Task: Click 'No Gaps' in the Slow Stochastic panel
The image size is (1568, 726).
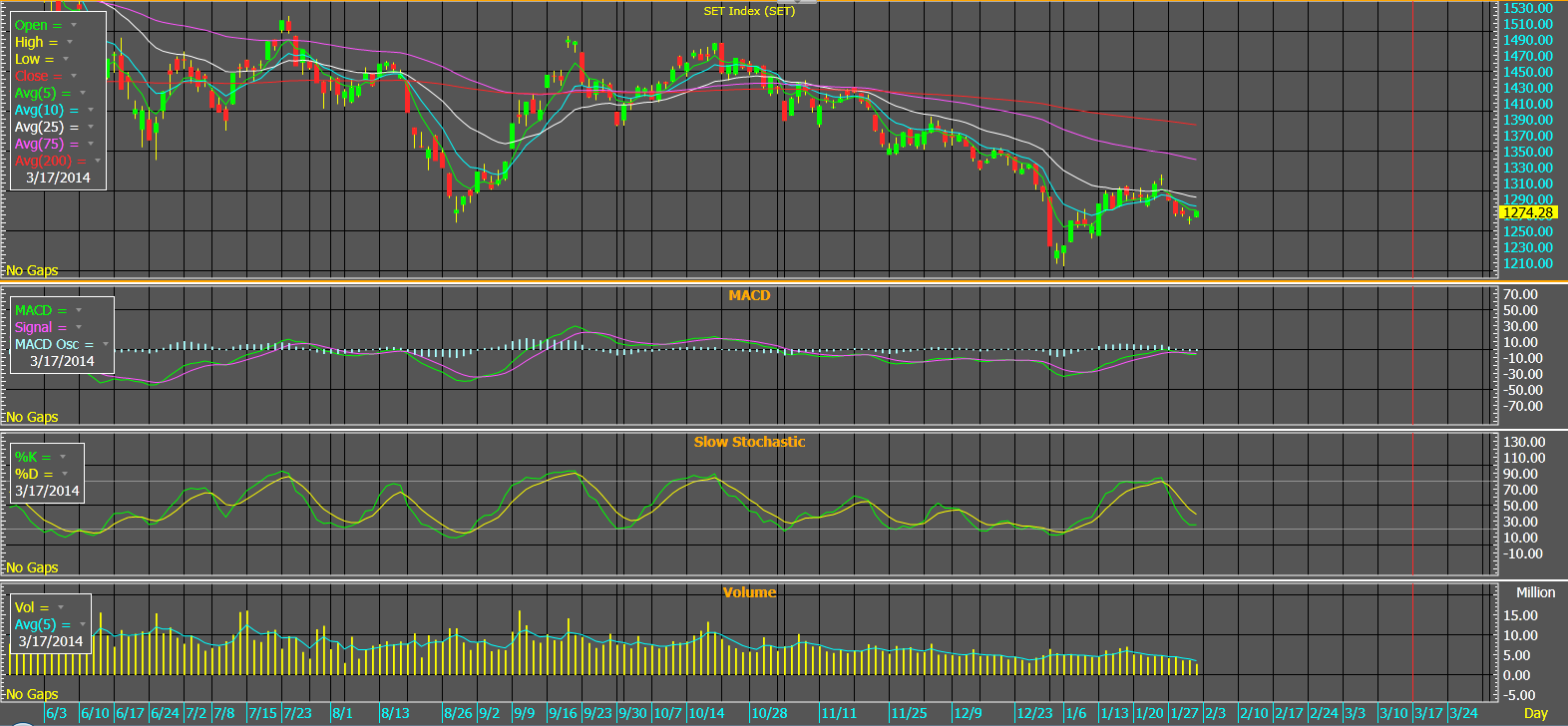Action: click(32, 567)
